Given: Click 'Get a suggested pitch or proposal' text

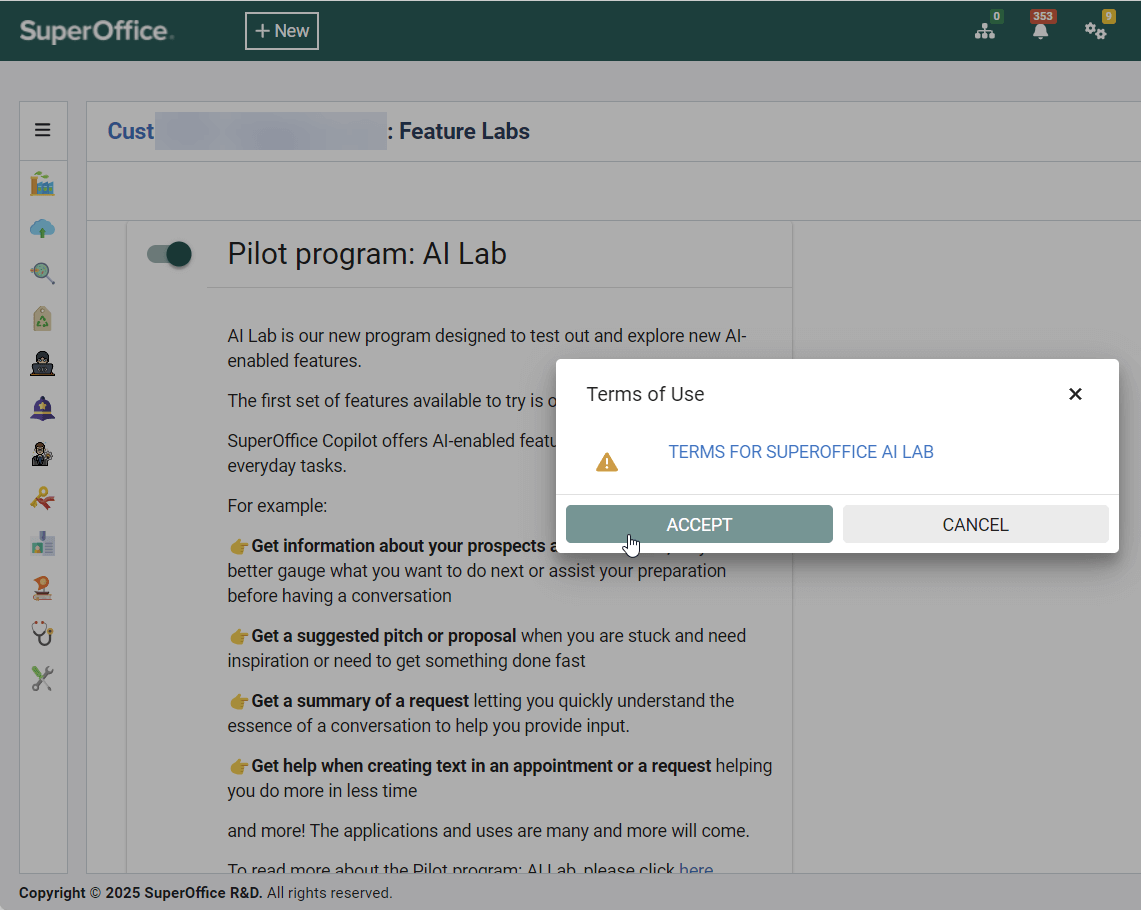Looking at the screenshot, I should tap(383, 636).
